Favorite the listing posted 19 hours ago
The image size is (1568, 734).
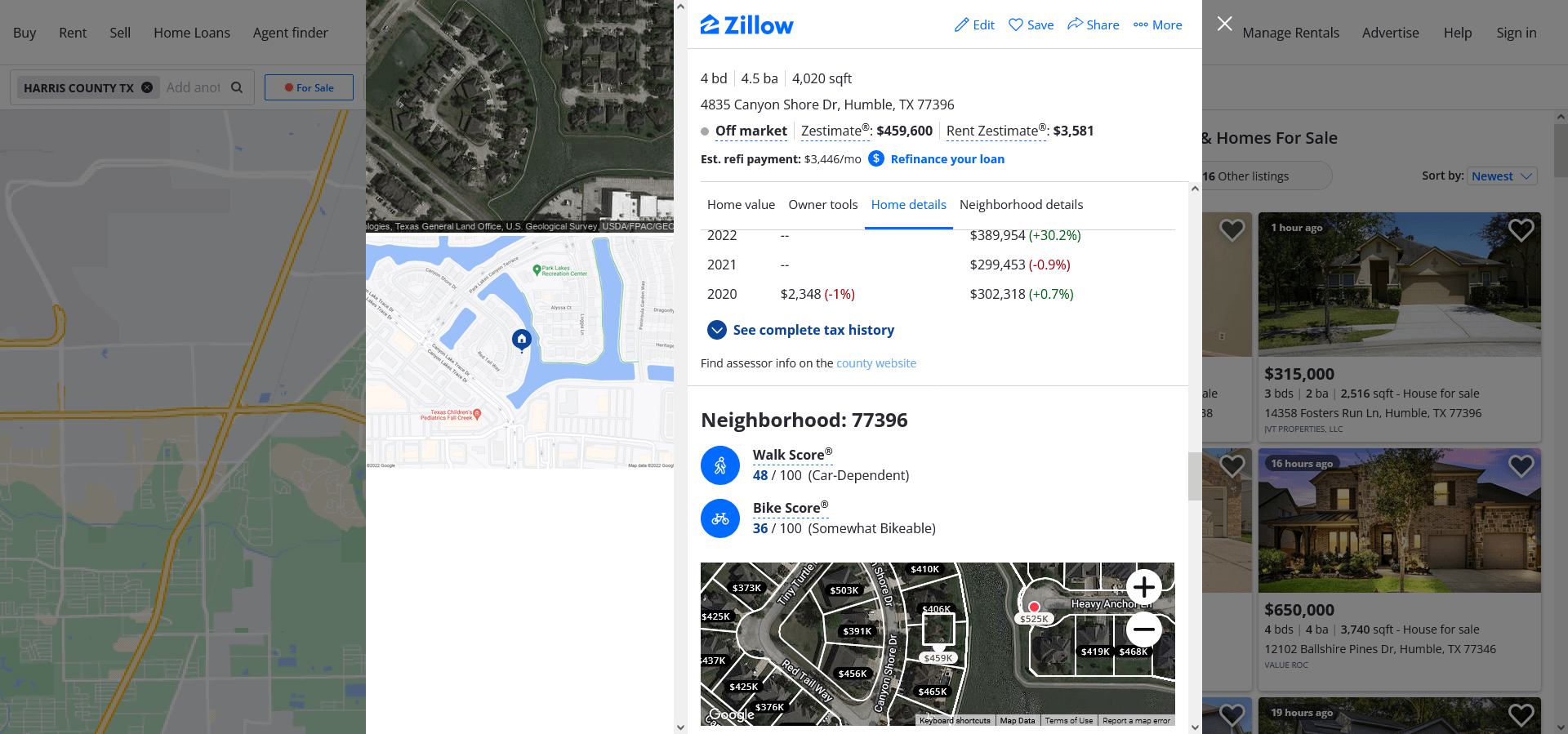tap(1521, 714)
